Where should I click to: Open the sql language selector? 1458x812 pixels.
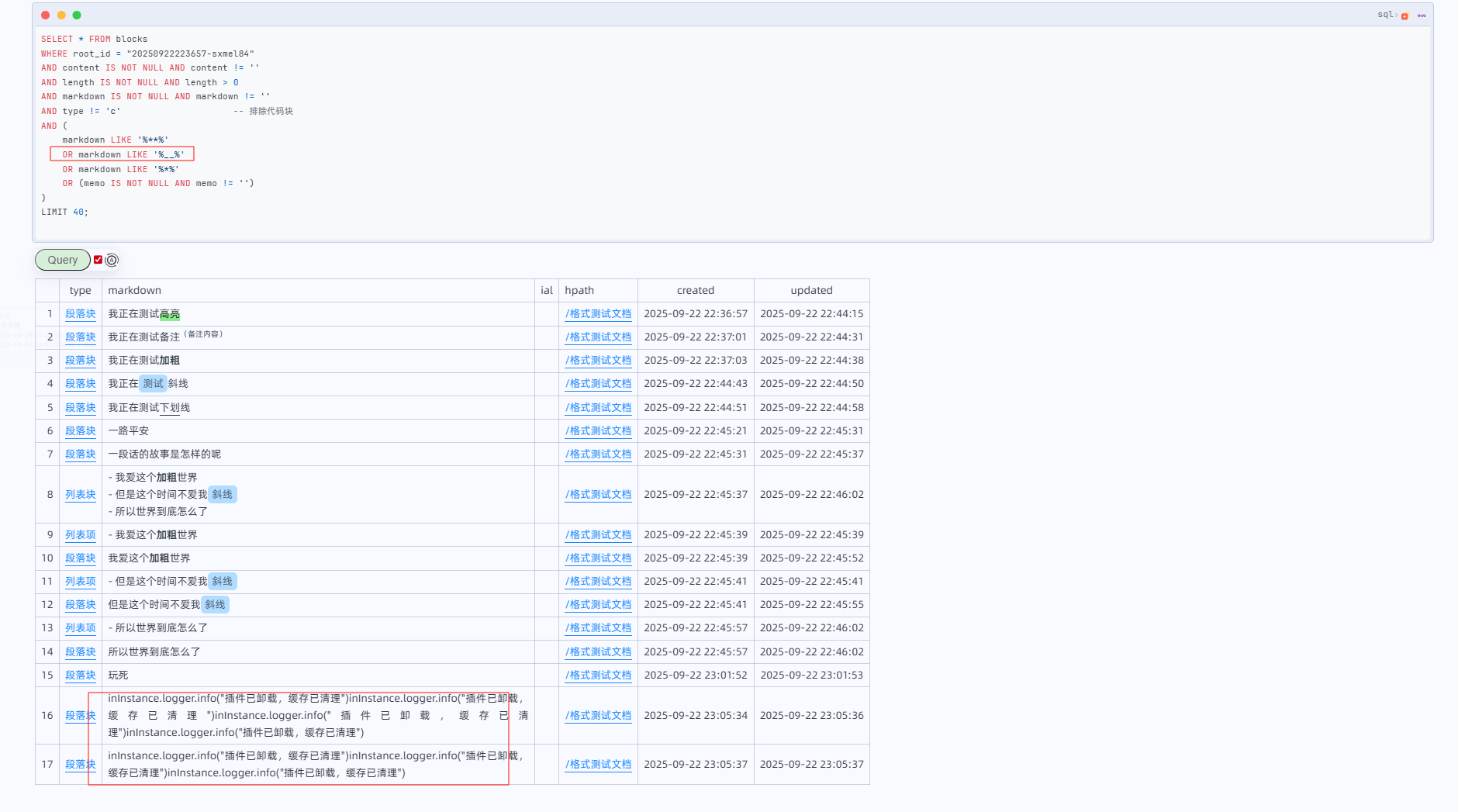tap(1386, 15)
